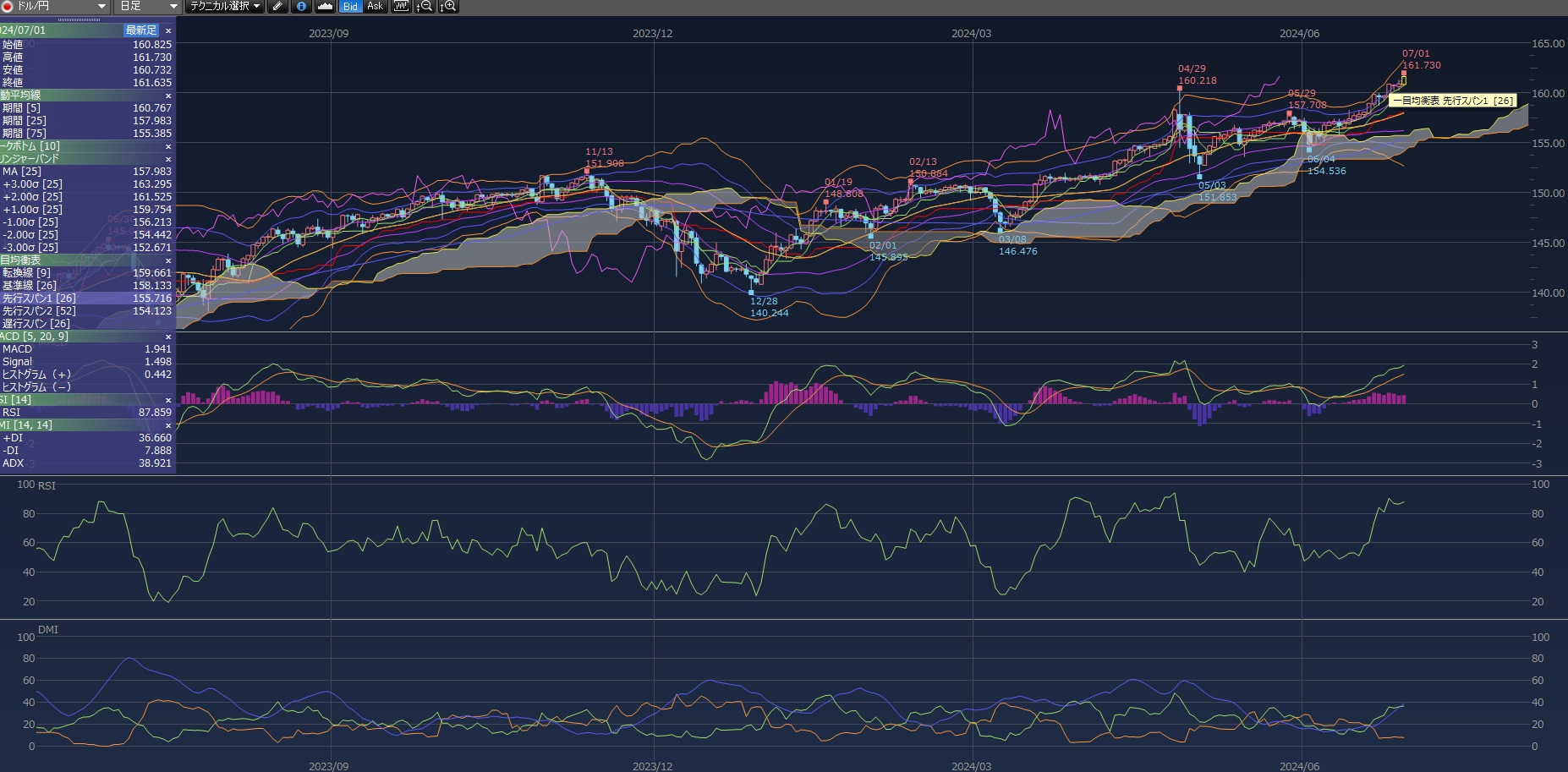Click the vertical zoom out magnifier
The height and width of the screenshot is (772, 1568).
pos(425,6)
